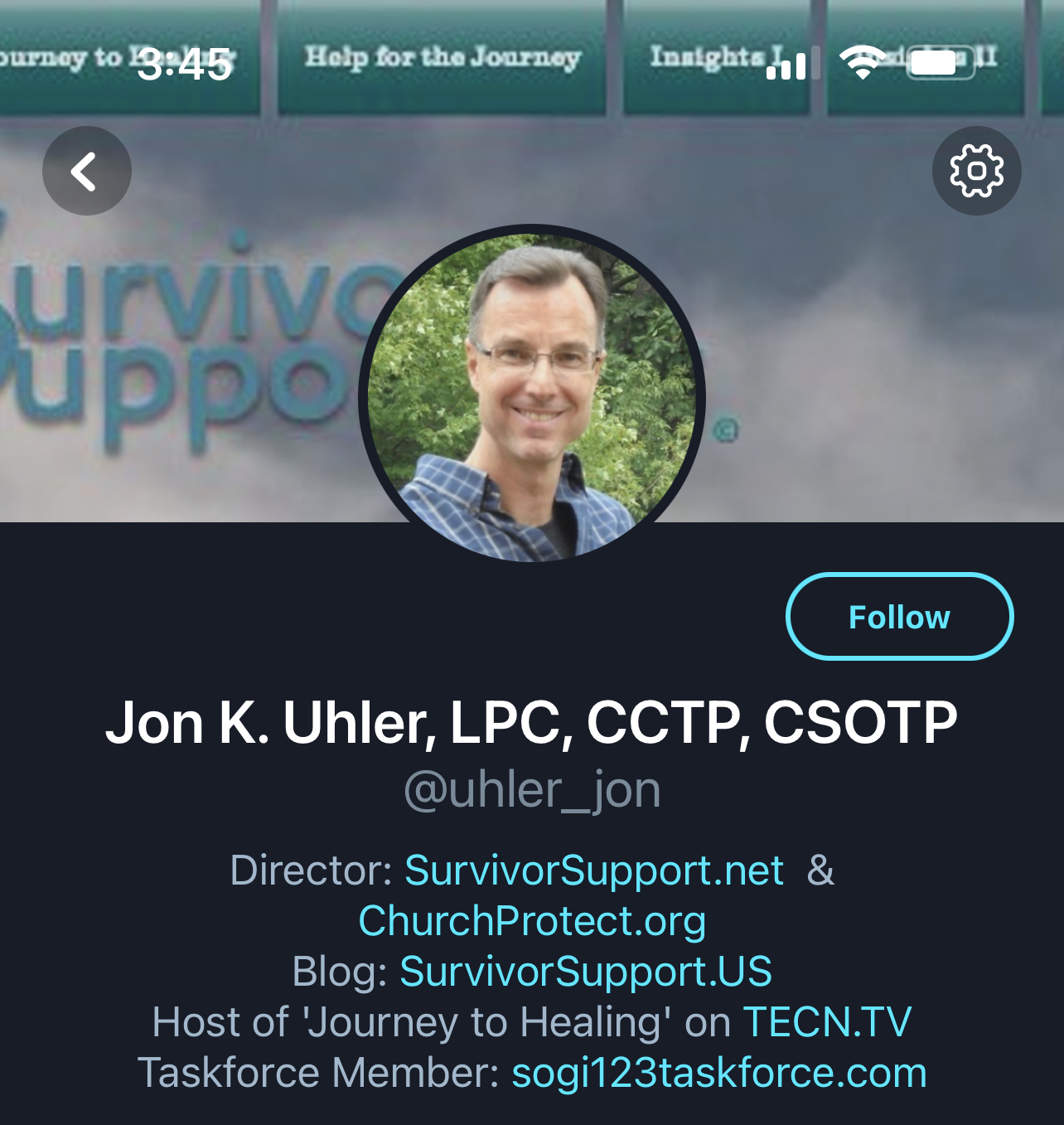
Task: Tap the @uhler_jon username handle
Action: [532, 790]
